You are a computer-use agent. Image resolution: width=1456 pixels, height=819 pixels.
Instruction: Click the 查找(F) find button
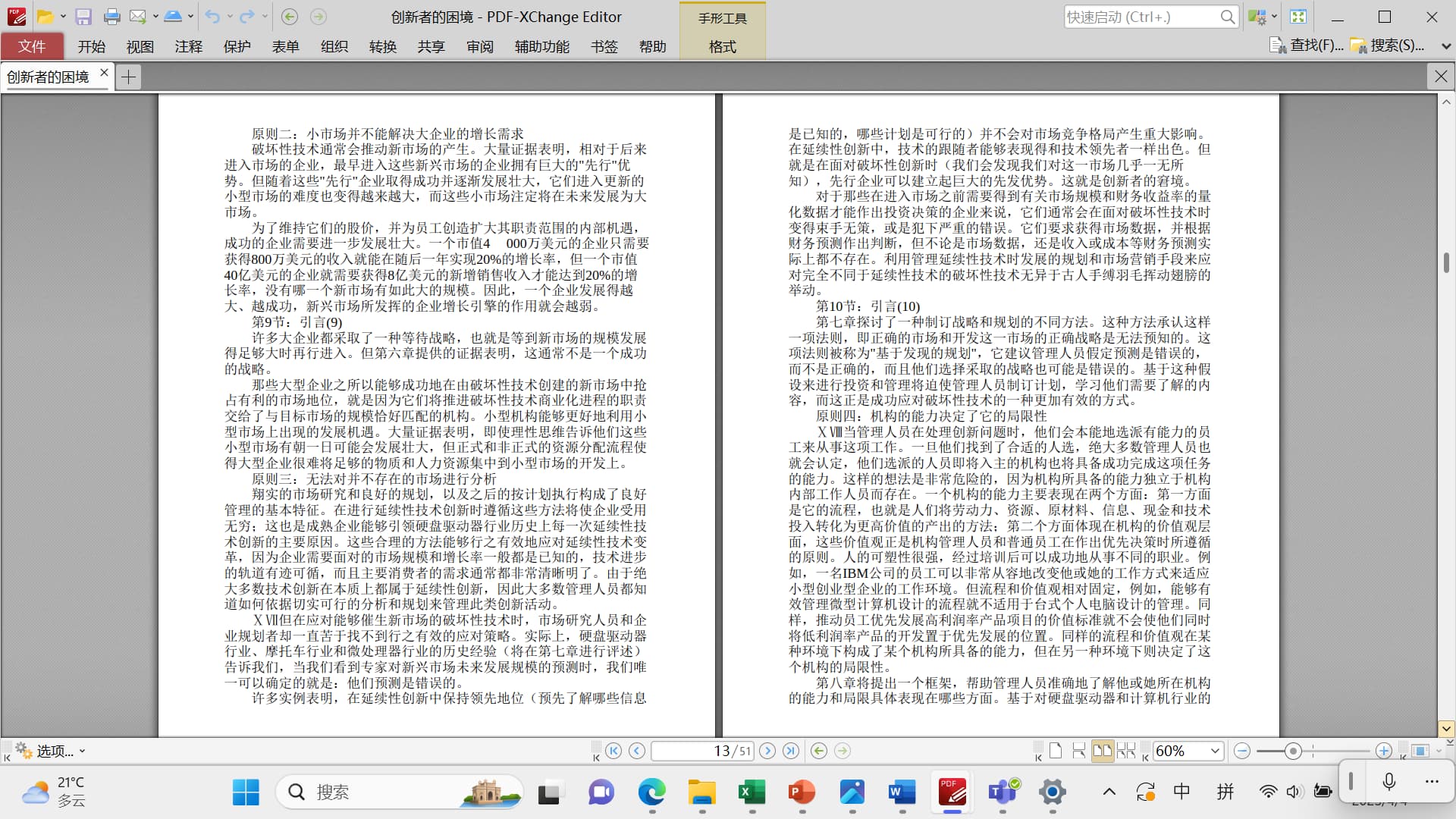pyautogui.click(x=1307, y=45)
